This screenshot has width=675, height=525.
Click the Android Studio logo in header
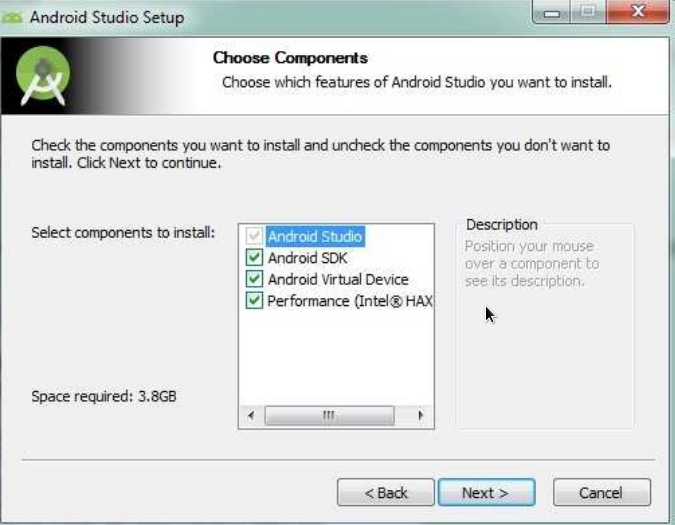43,76
